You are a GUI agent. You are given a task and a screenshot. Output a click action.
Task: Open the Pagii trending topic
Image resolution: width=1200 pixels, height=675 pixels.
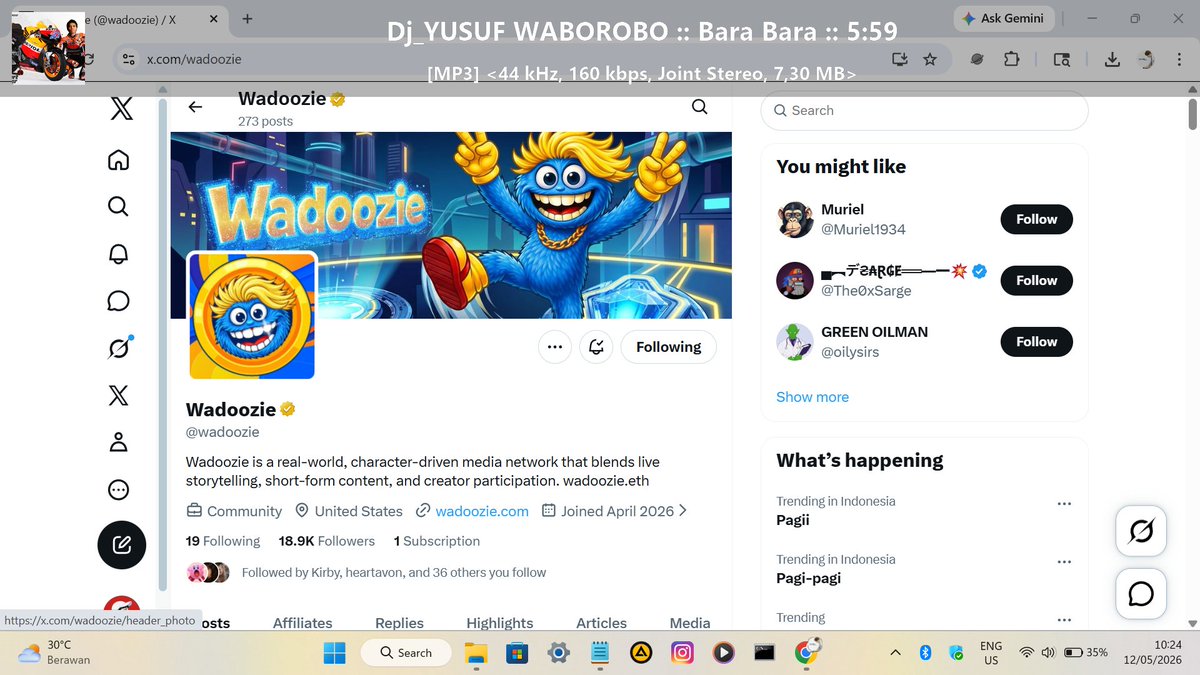coord(793,520)
